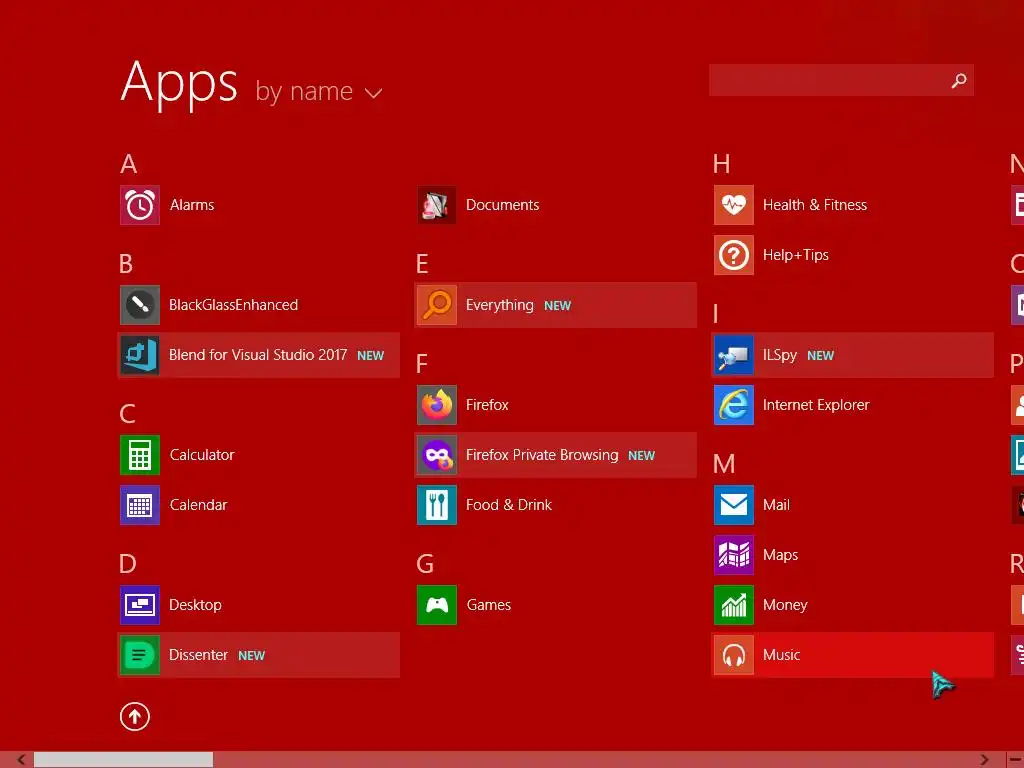Click the search magnifier icon
1024x768 pixels.
pos(959,80)
